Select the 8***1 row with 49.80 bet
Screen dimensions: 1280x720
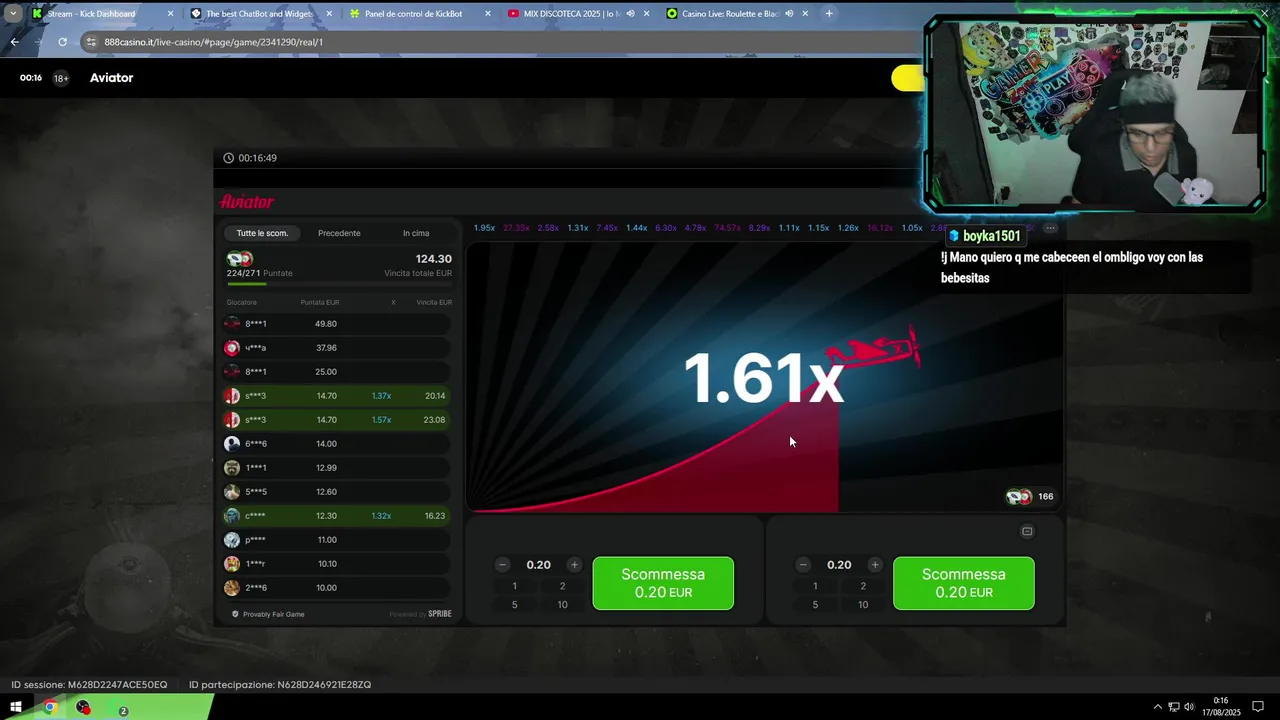(x=337, y=324)
